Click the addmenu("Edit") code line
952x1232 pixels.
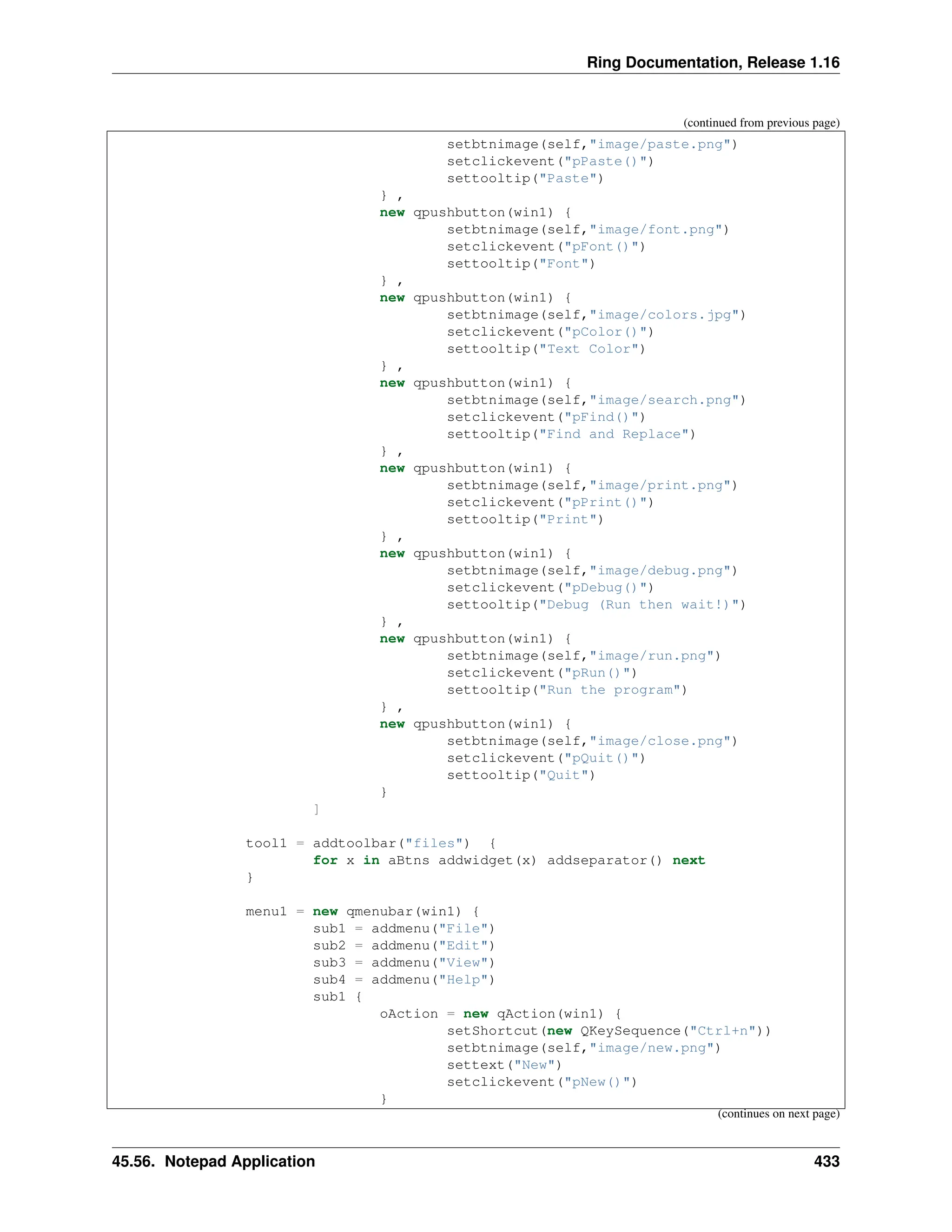(x=403, y=946)
